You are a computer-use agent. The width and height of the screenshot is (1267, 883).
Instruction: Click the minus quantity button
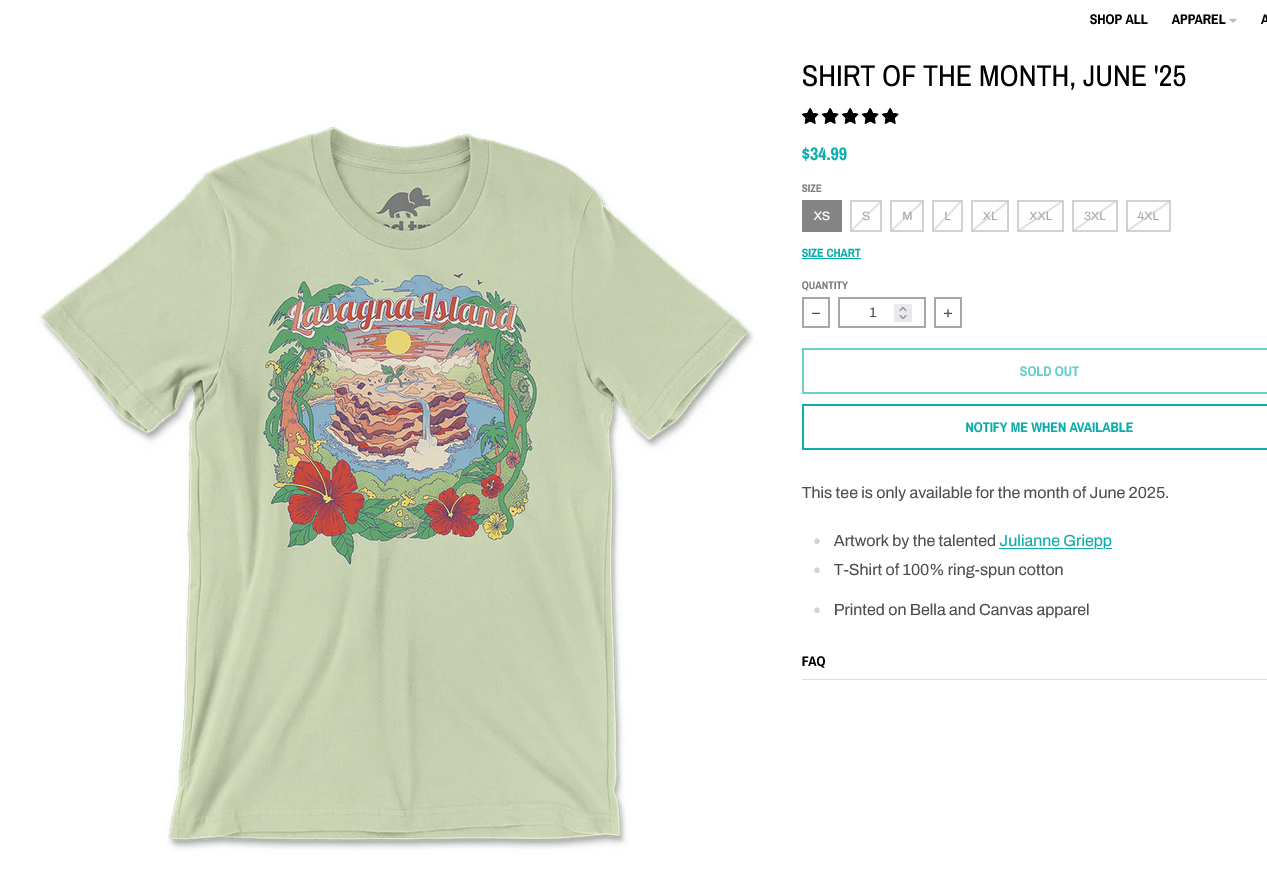815,313
